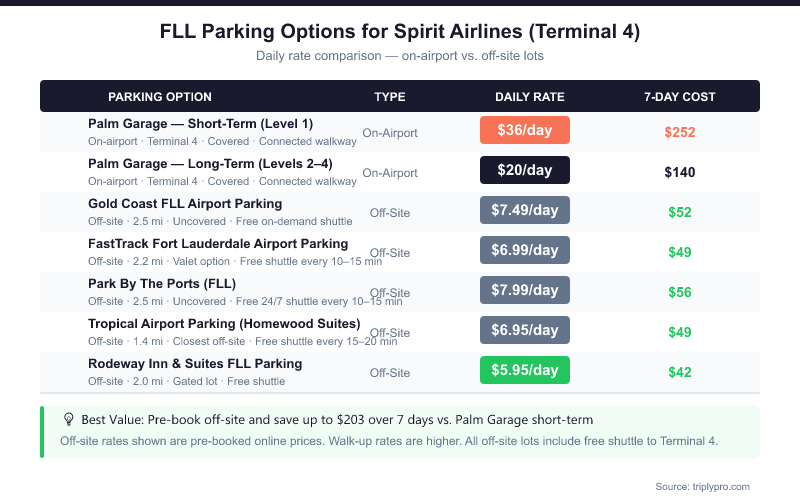
Task: Open Palm Garage Short-Term (Level 1) row title
Action: tap(200, 124)
